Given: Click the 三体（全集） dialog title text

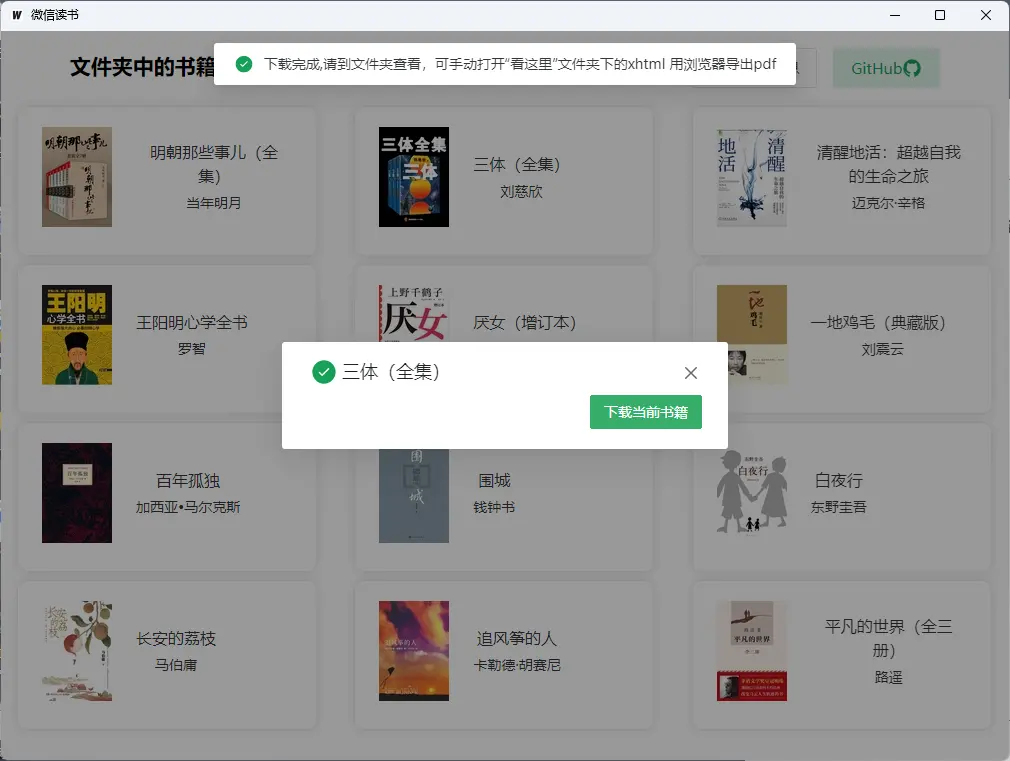Looking at the screenshot, I should pyautogui.click(x=391, y=372).
